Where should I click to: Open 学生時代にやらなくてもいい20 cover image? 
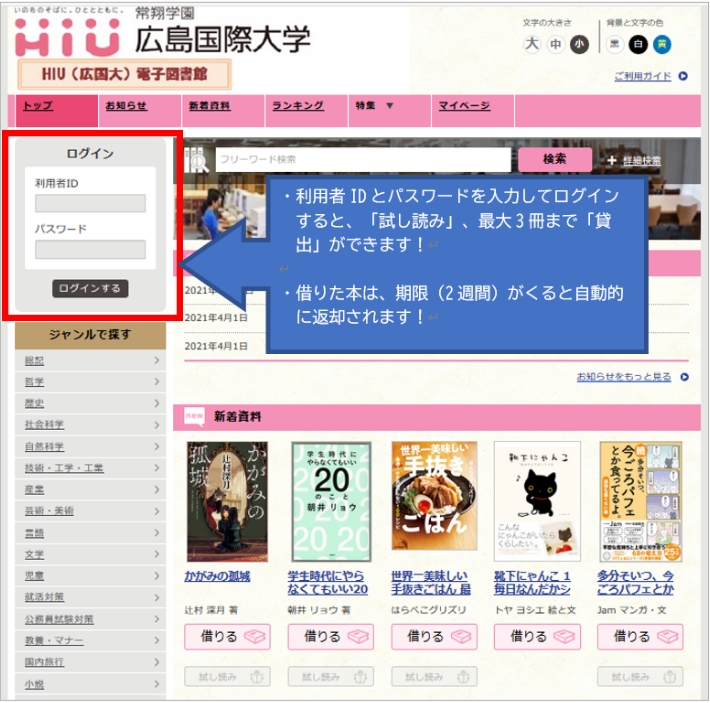pyautogui.click(x=331, y=502)
